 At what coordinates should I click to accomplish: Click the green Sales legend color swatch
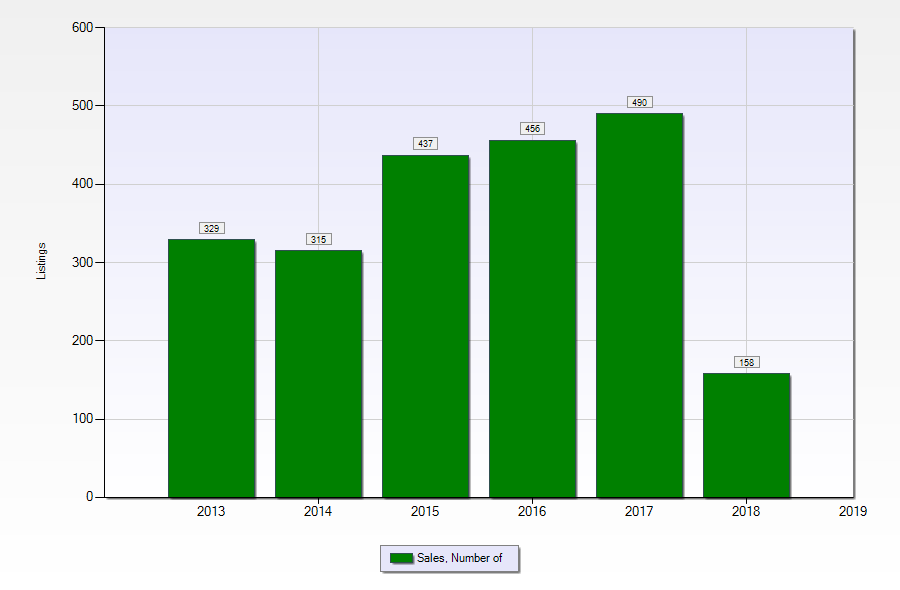point(401,558)
